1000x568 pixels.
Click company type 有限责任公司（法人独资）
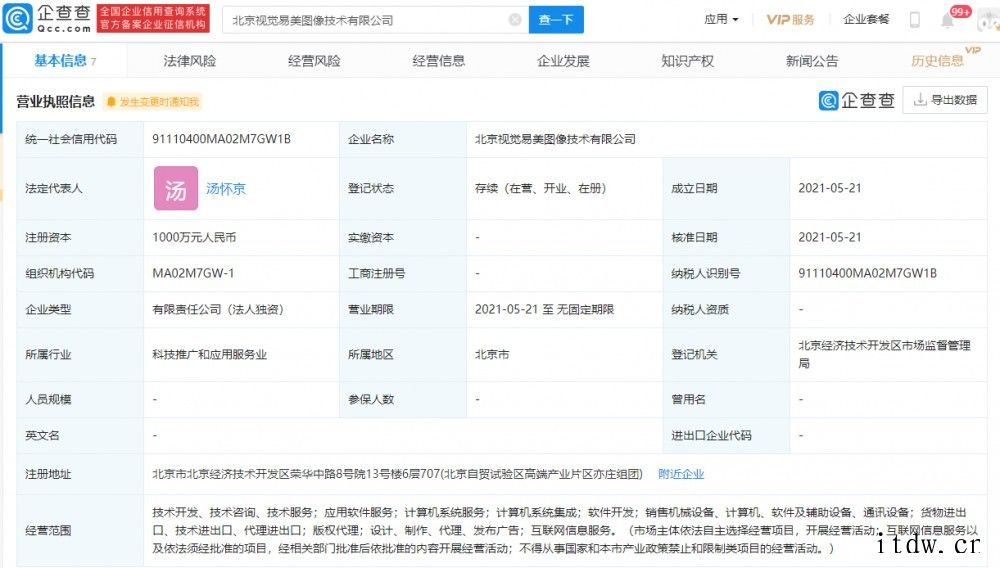pos(217,309)
